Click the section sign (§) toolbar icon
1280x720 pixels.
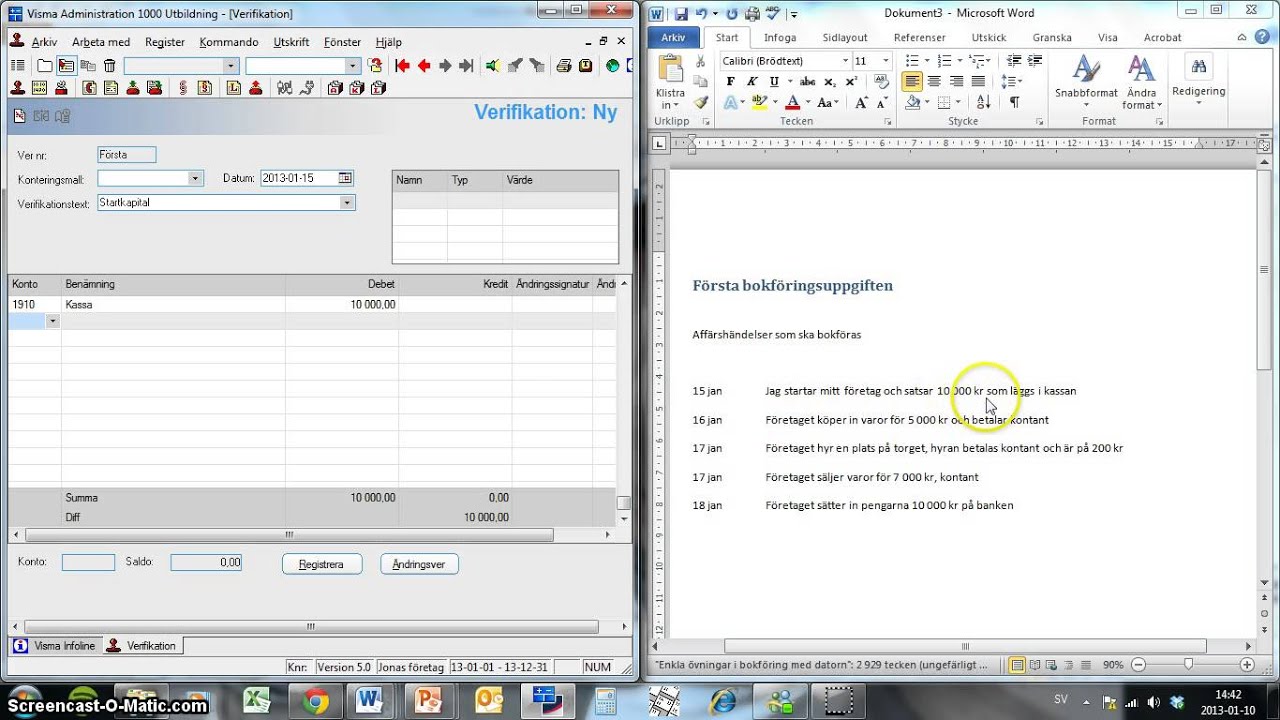184,88
